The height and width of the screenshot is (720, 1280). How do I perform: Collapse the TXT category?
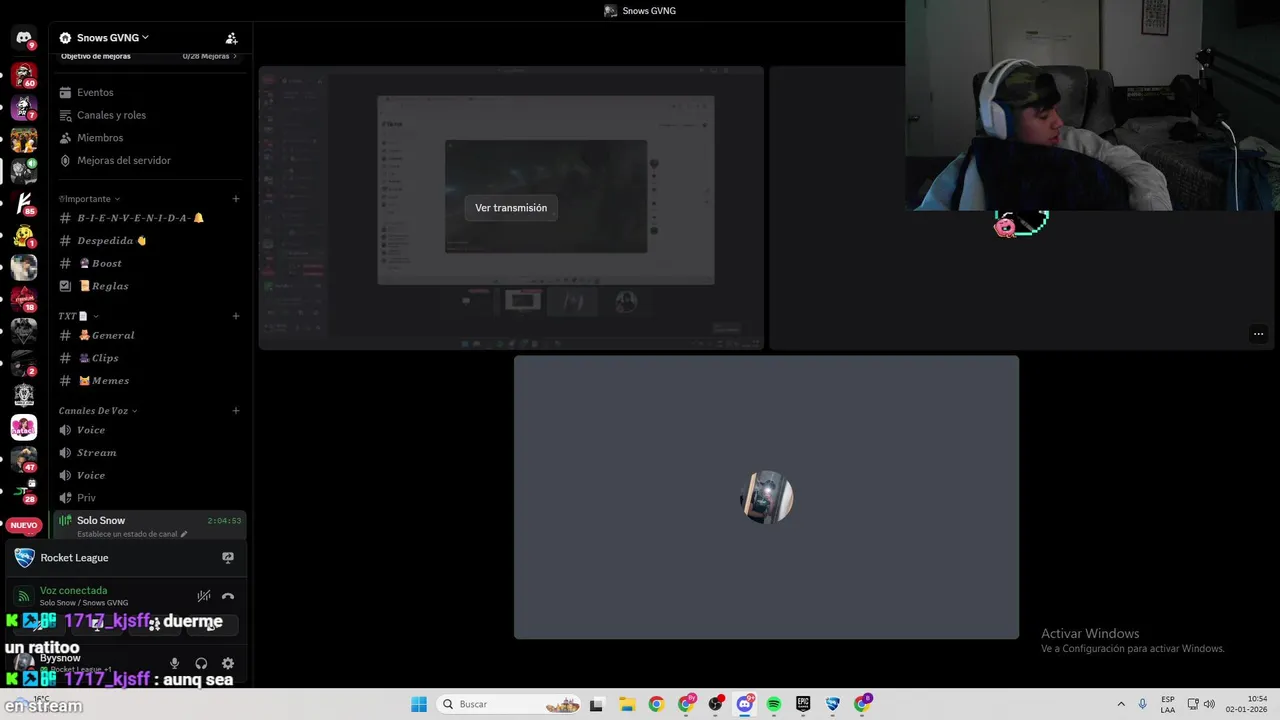click(x=78, y=316)
